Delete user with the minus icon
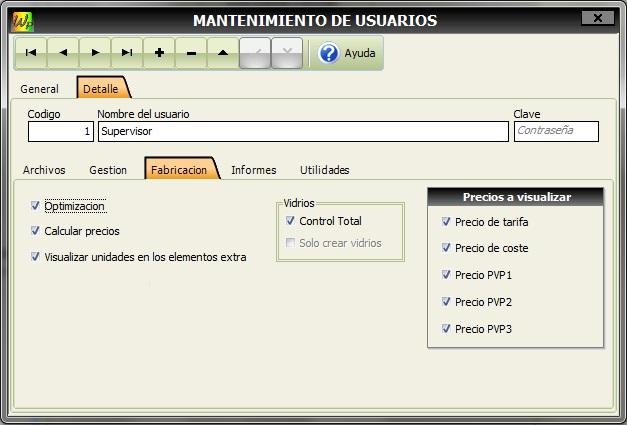627x425 pixels. [x=191, y=53]
